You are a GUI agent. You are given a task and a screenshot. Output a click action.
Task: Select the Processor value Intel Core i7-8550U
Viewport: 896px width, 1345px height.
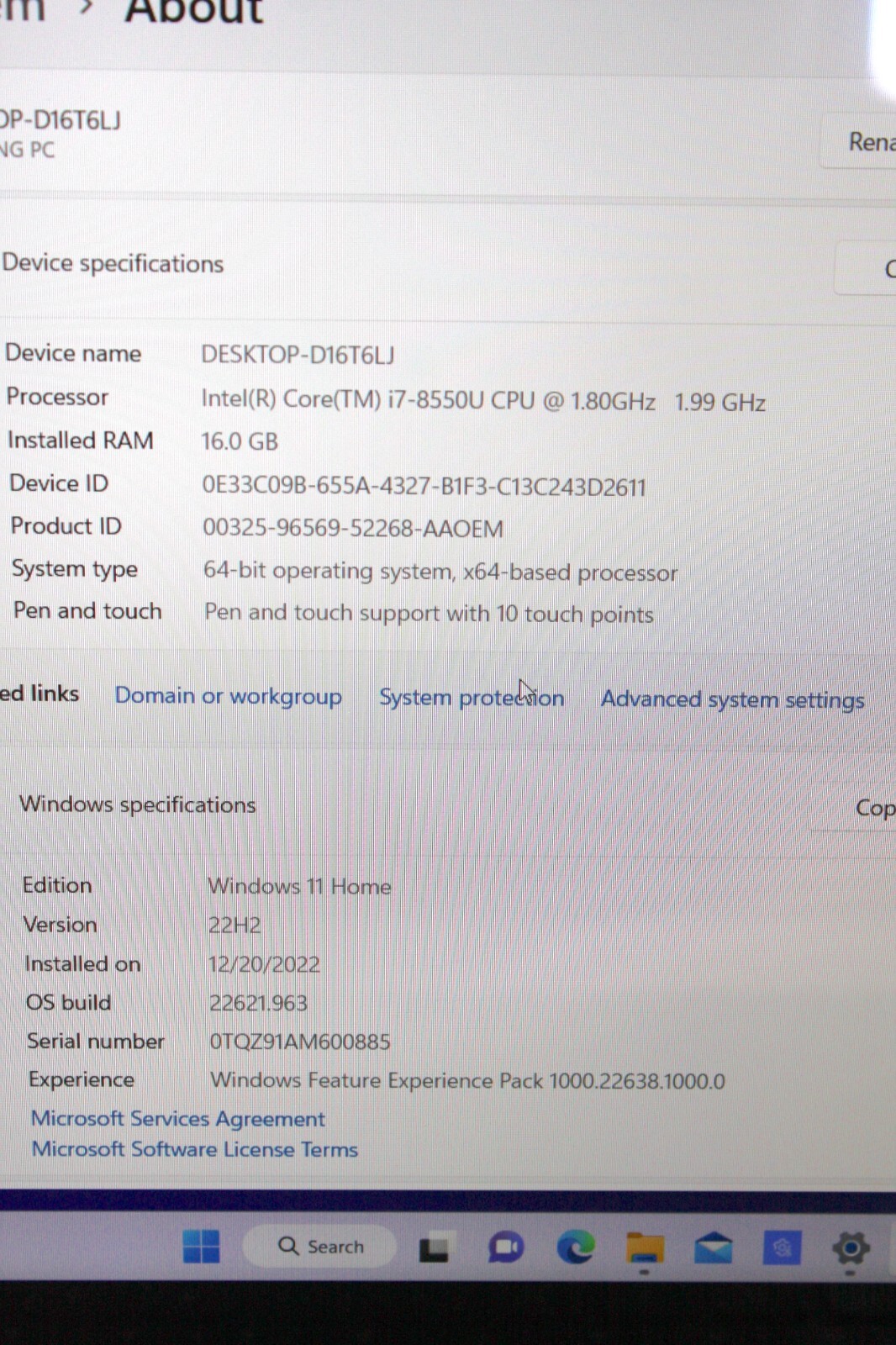[483, 400]
